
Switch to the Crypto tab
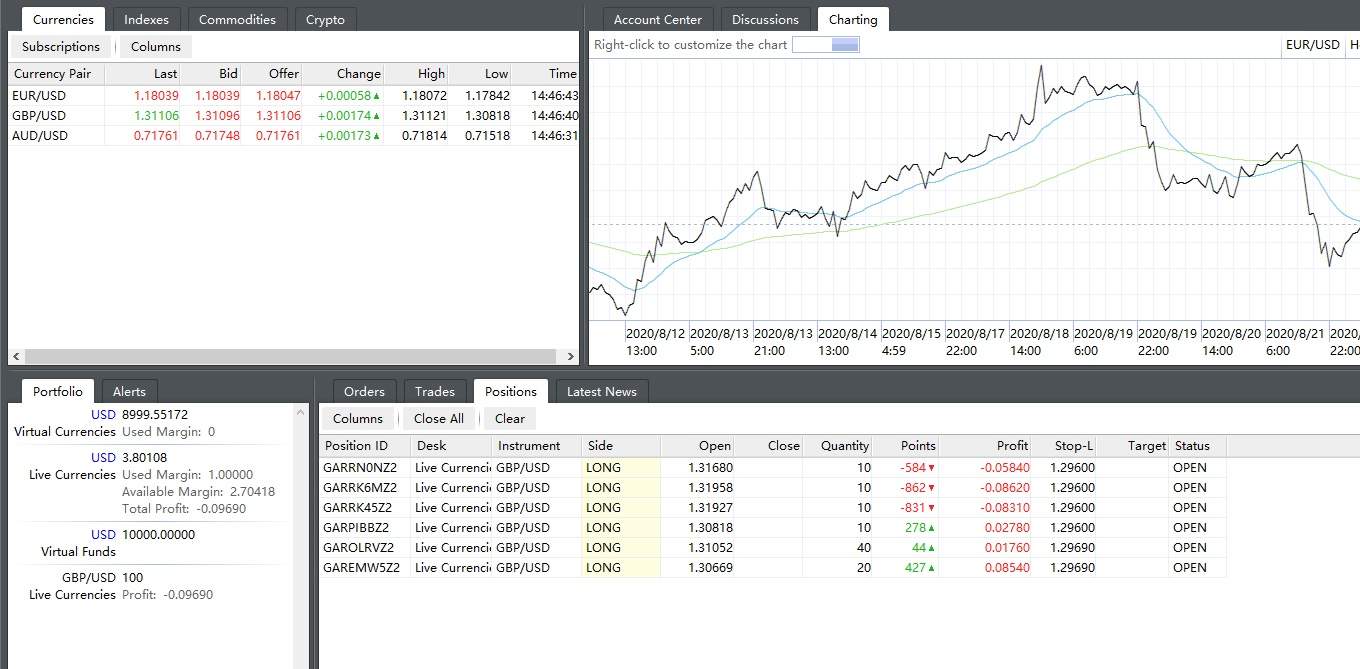[325, 19]
